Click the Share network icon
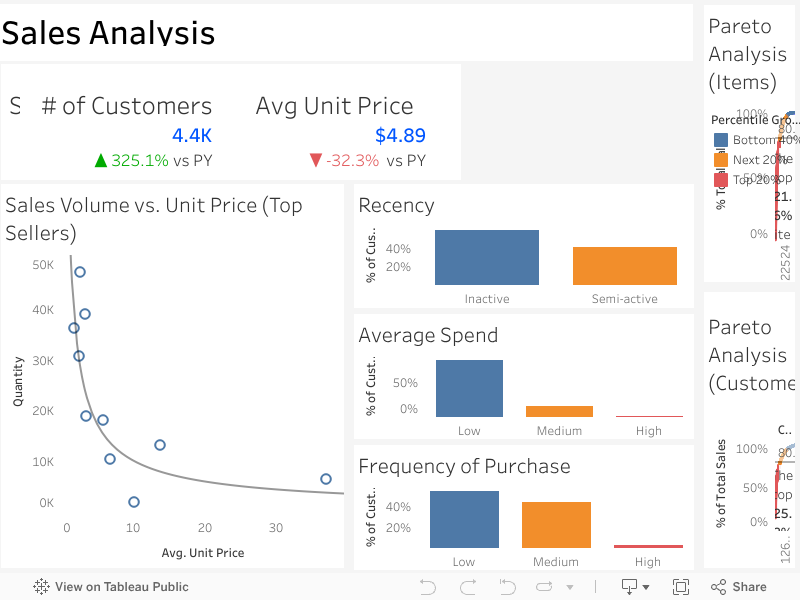 [717, 587]
